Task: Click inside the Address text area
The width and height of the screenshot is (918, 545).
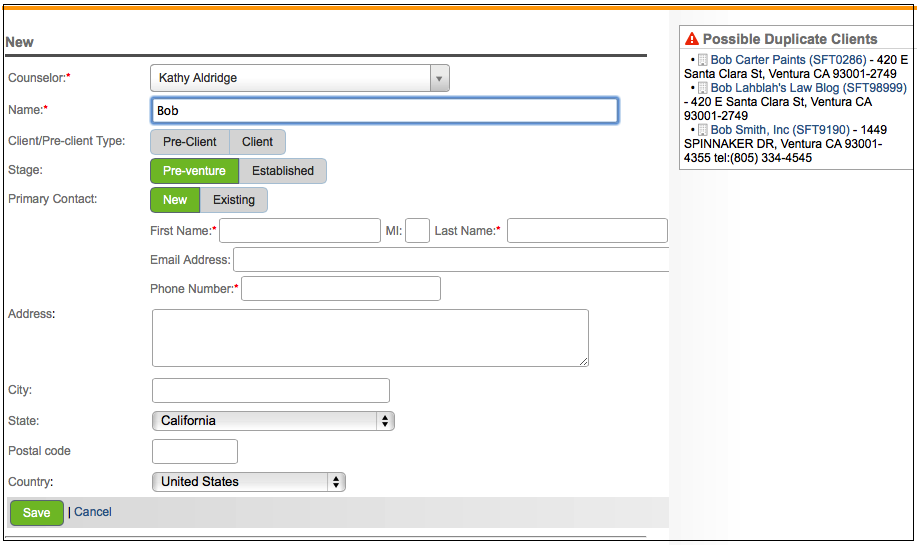Action: pyautogui.click(x=370, y=338)
